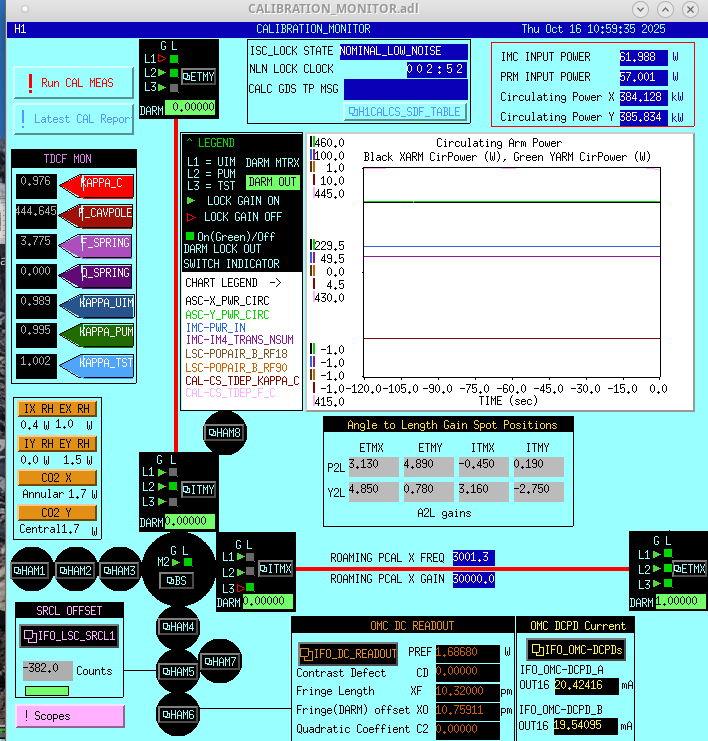The image size is (708, 741).
Task: Open the HAM1 chamber circle
Action: 30,570
